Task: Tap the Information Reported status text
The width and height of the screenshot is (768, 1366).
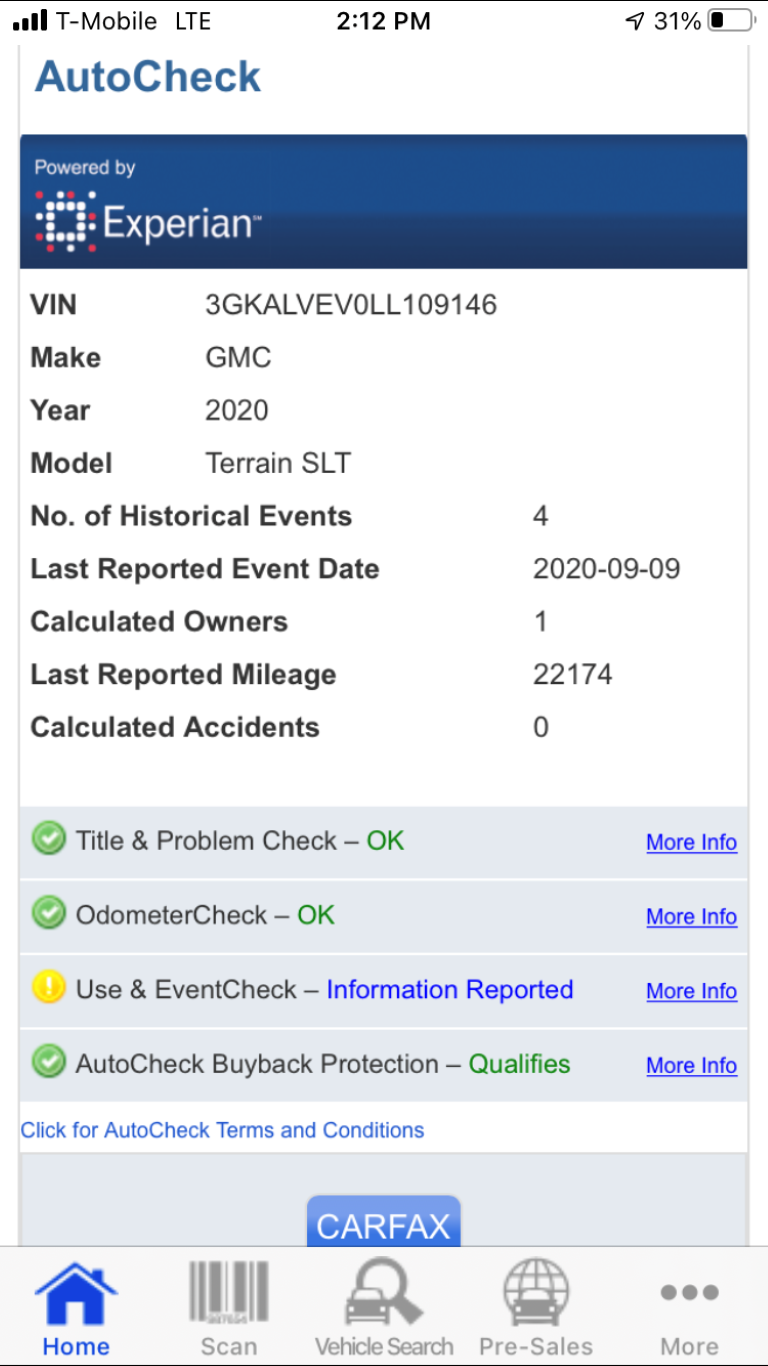Action: 450,990
